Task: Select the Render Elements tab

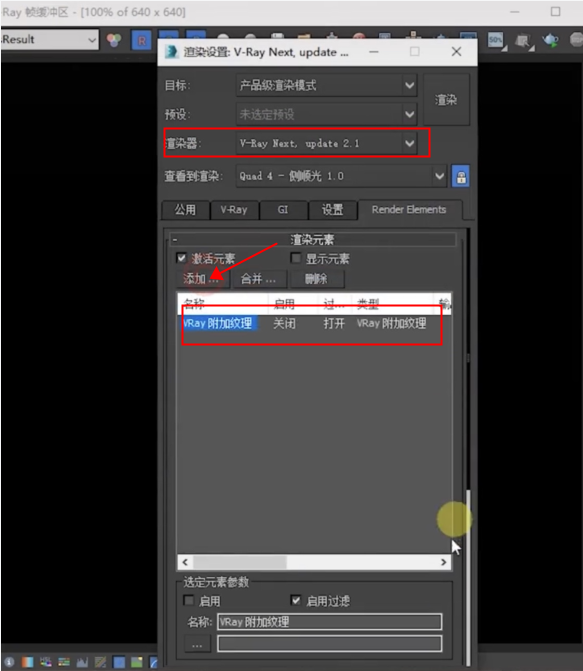Action: [x=409, y=210]
